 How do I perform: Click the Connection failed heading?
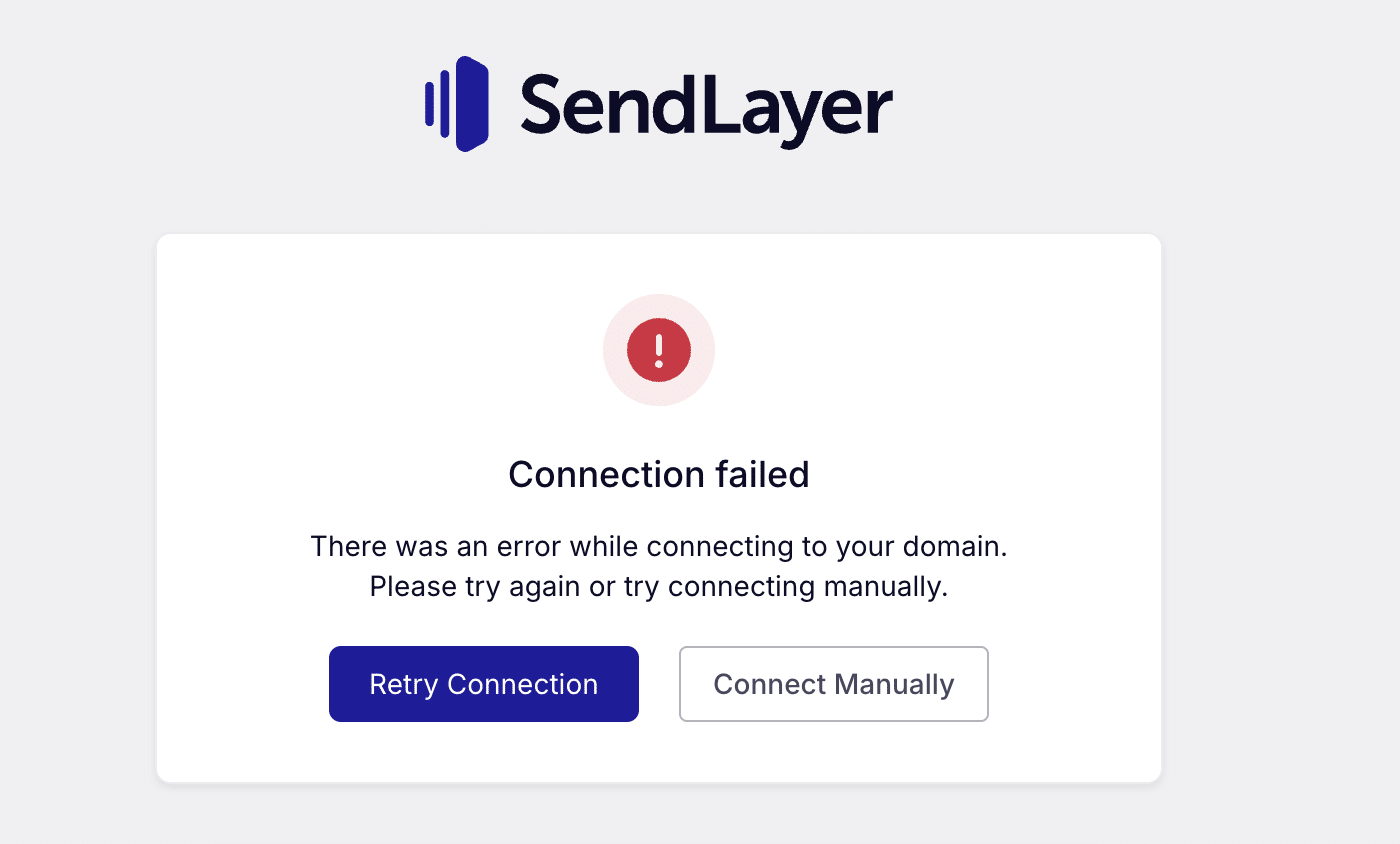pyautogui.click(x=658, y=474)
